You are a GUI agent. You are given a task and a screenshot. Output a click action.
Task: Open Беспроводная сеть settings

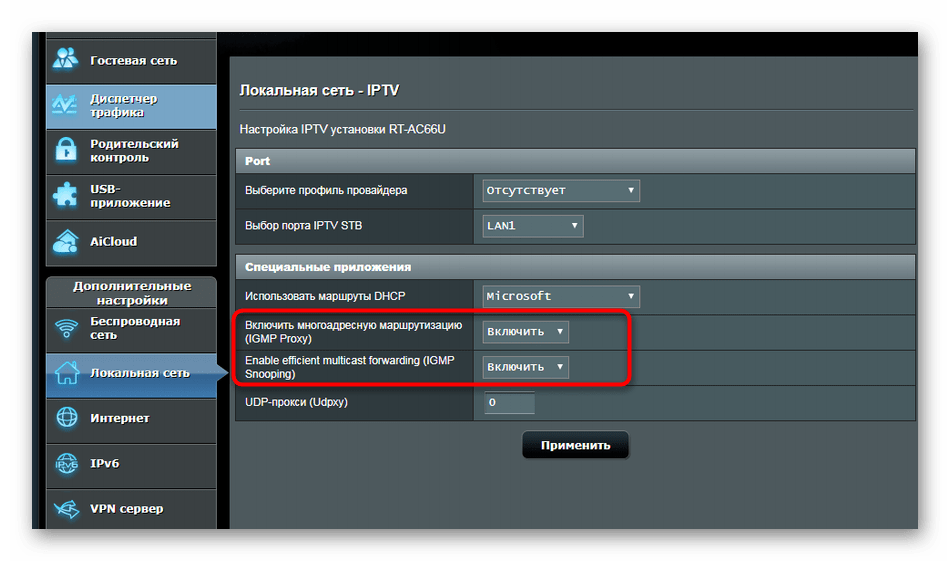click(131, 329)
